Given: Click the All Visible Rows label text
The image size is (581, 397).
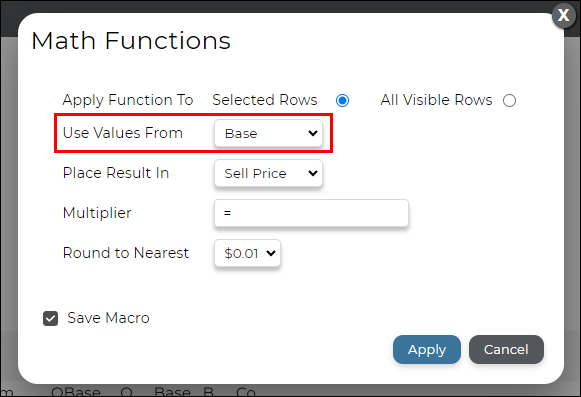Looking at the screenshot, I should point(436,100).
